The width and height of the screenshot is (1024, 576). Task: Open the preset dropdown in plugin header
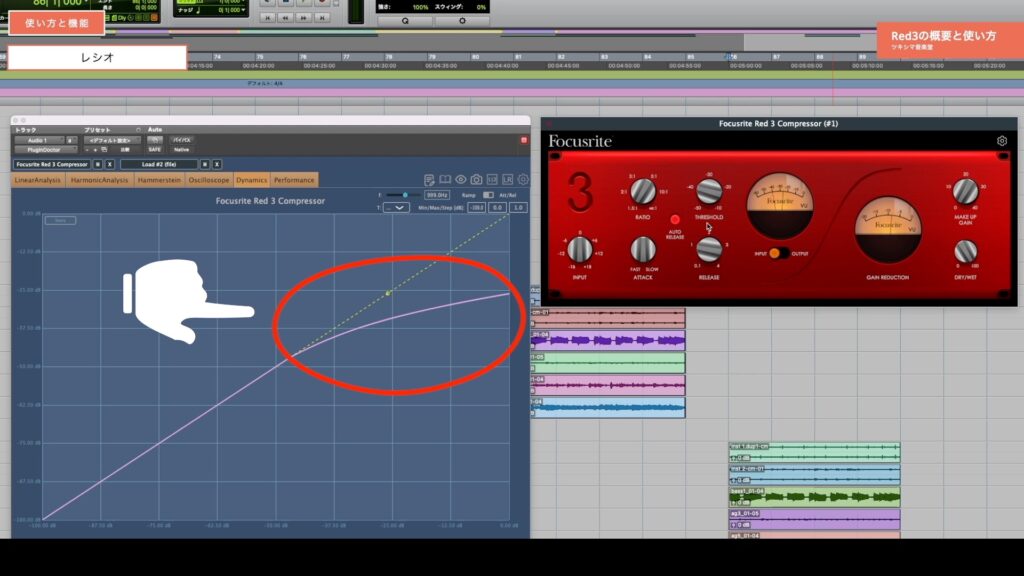click(112, 140)
